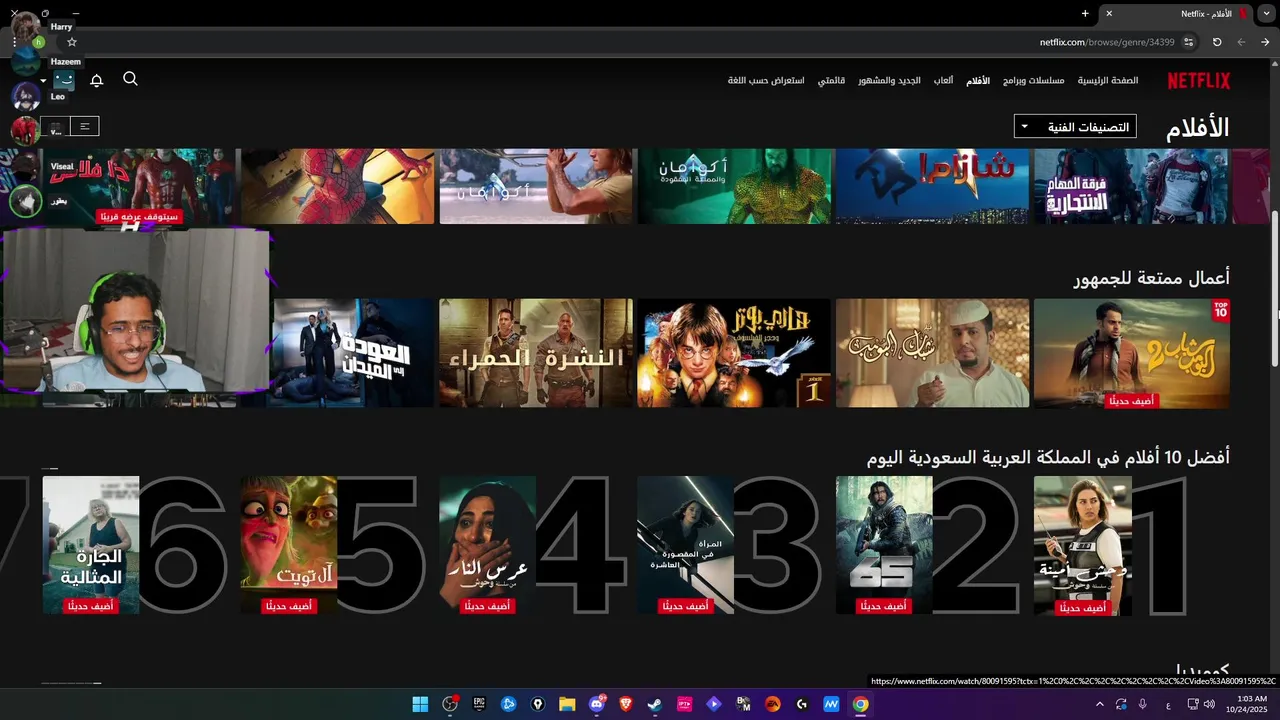Open النشرة الحمراء Red Notice thumbnail
The width and height of the screenshot is (1280, 720).
click(536, 353)
